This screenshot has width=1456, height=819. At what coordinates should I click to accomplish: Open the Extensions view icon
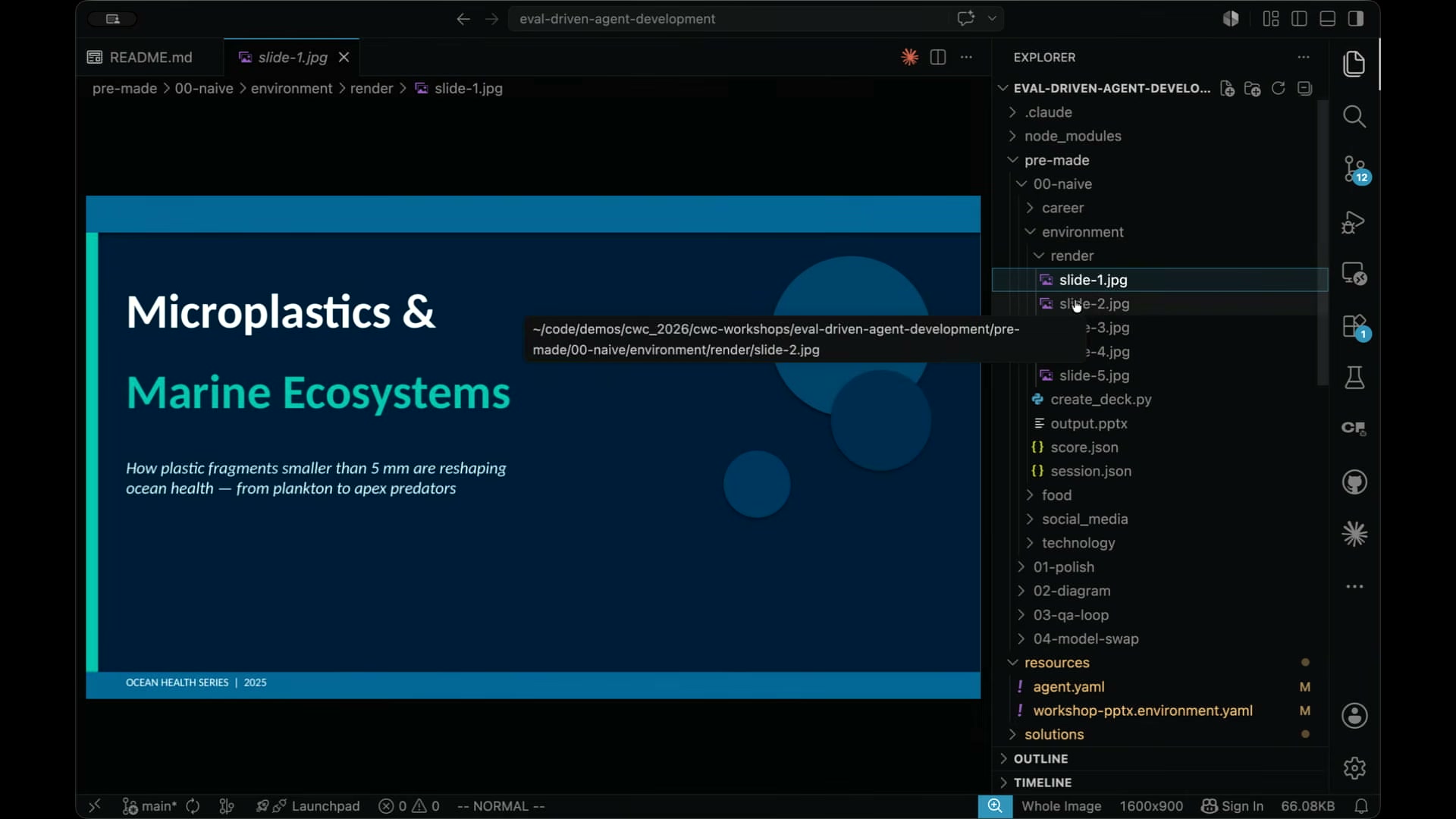pos(1354,327)
